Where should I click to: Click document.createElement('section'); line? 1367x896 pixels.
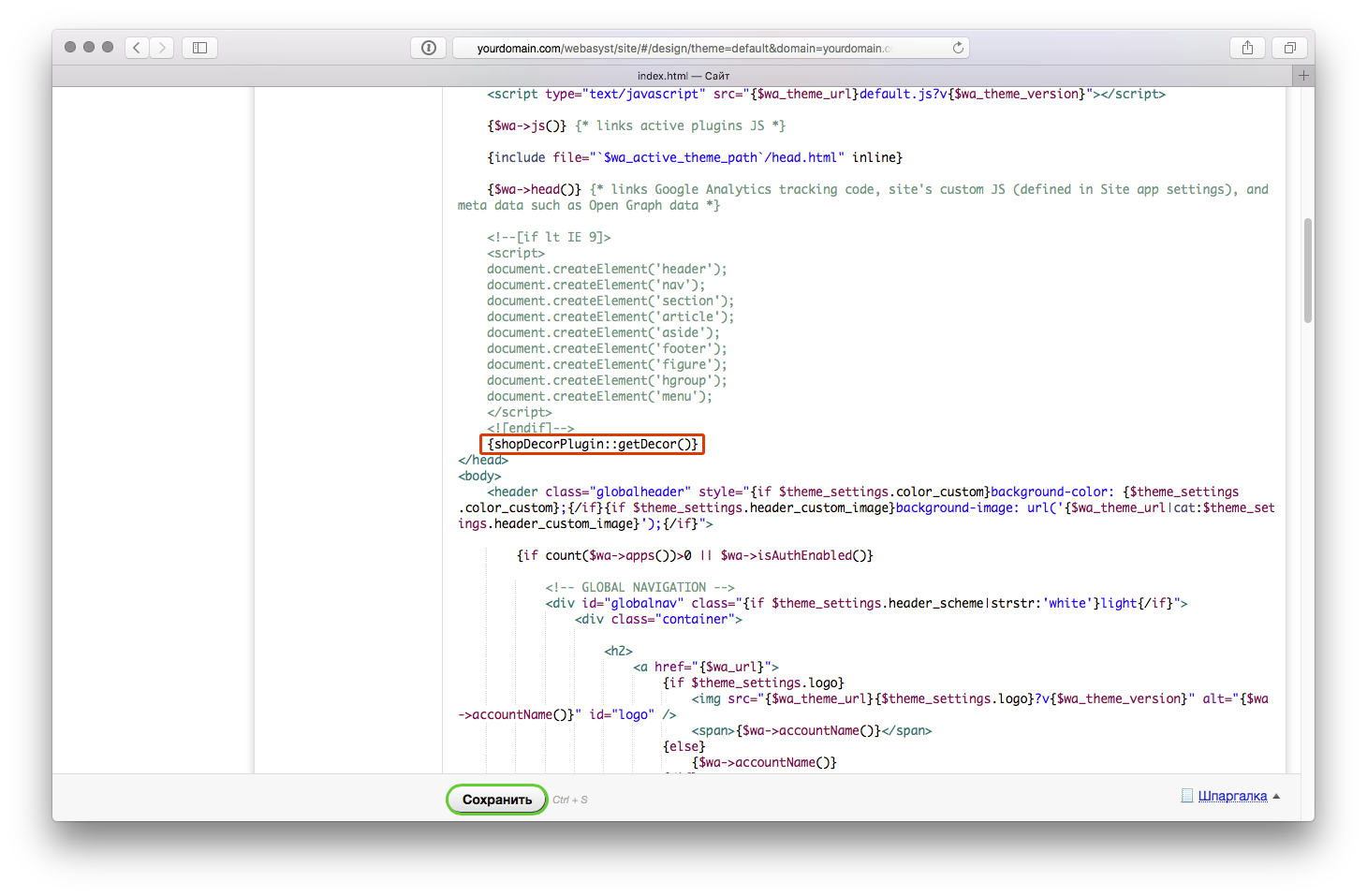[610, 301]
